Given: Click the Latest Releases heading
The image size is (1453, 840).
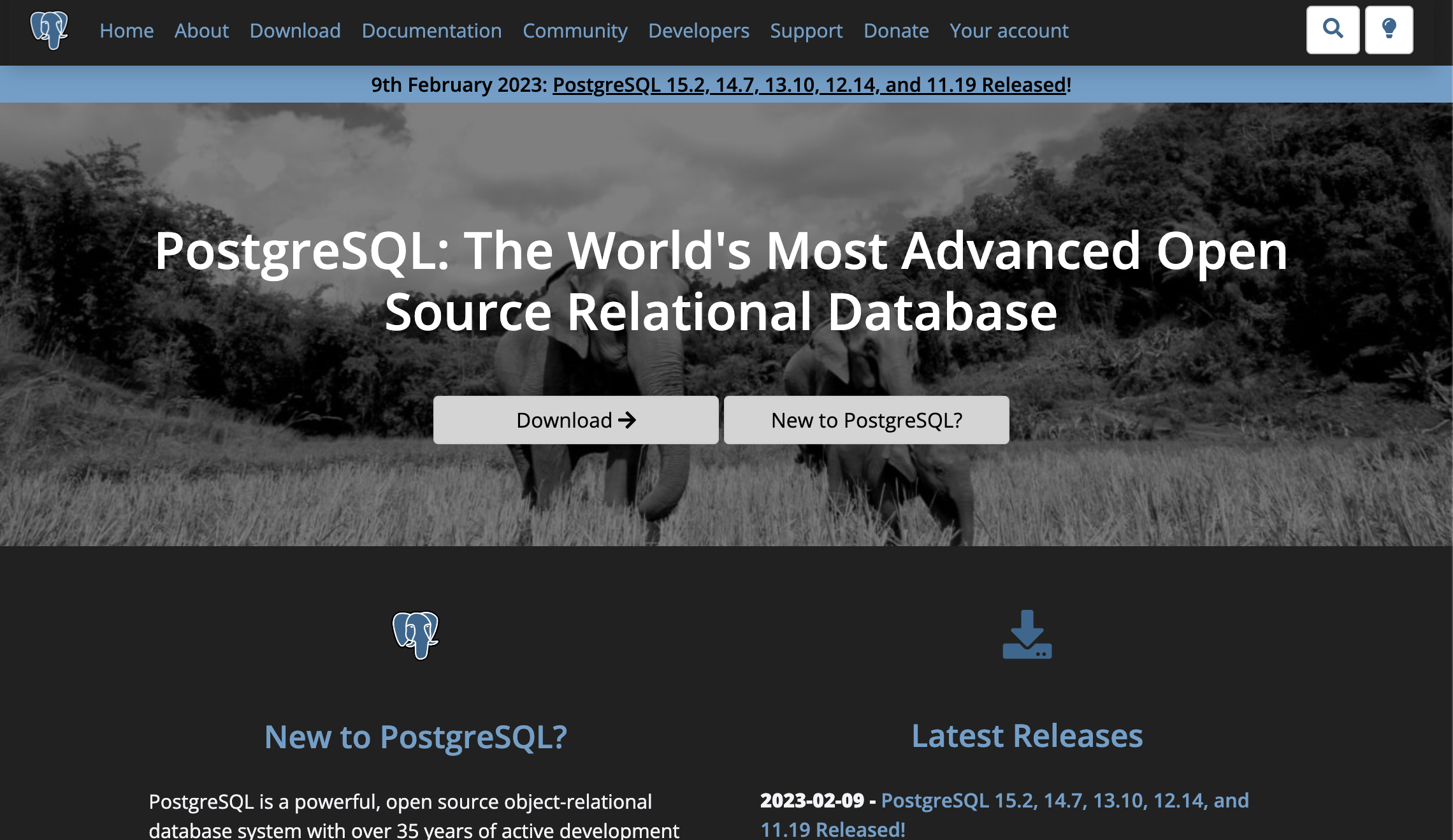Looking at the screenshot, I should 1027,736.
